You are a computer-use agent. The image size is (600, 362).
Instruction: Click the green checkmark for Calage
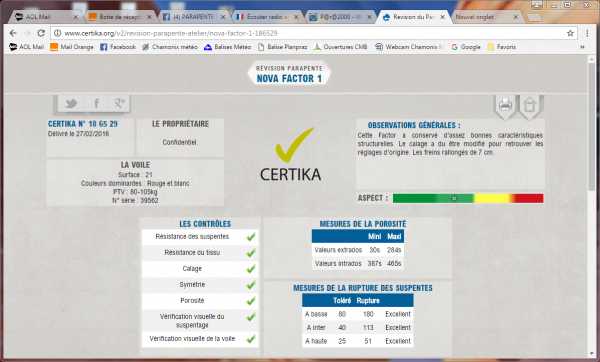[x=251, y=269]
